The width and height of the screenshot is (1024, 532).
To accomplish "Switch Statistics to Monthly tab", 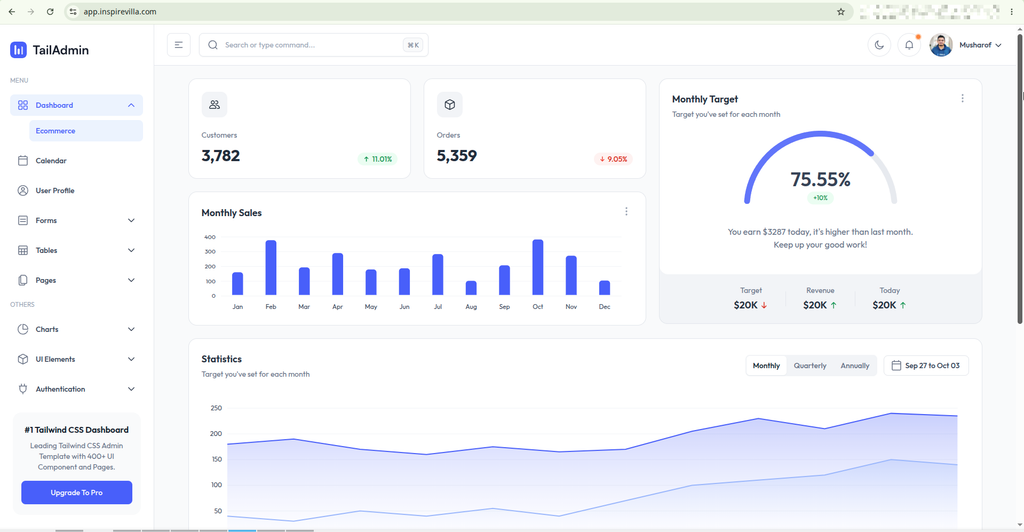I will (766, 366).
